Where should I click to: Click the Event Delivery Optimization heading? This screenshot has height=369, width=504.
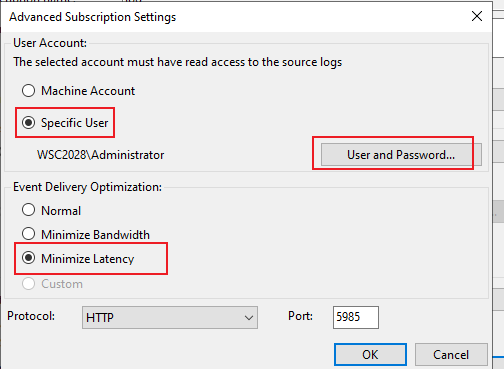[87, 187]
